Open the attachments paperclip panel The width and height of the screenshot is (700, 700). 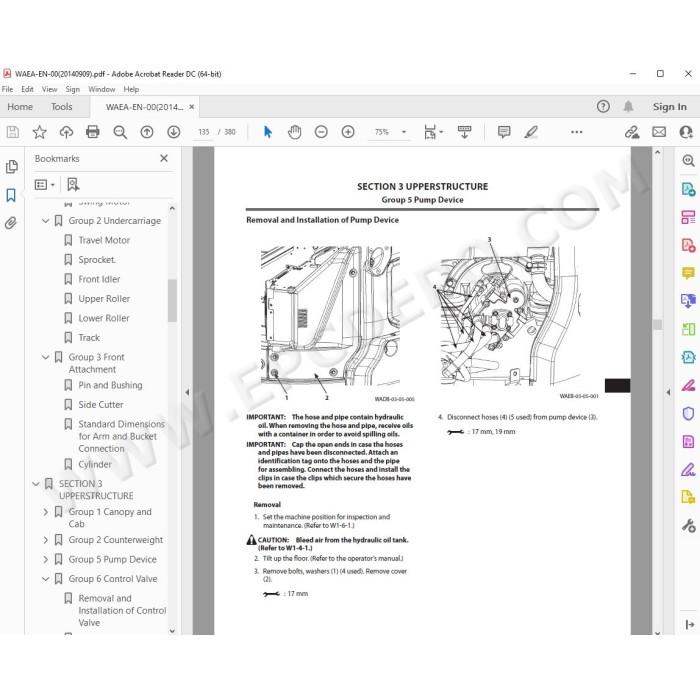click(11, 222)
